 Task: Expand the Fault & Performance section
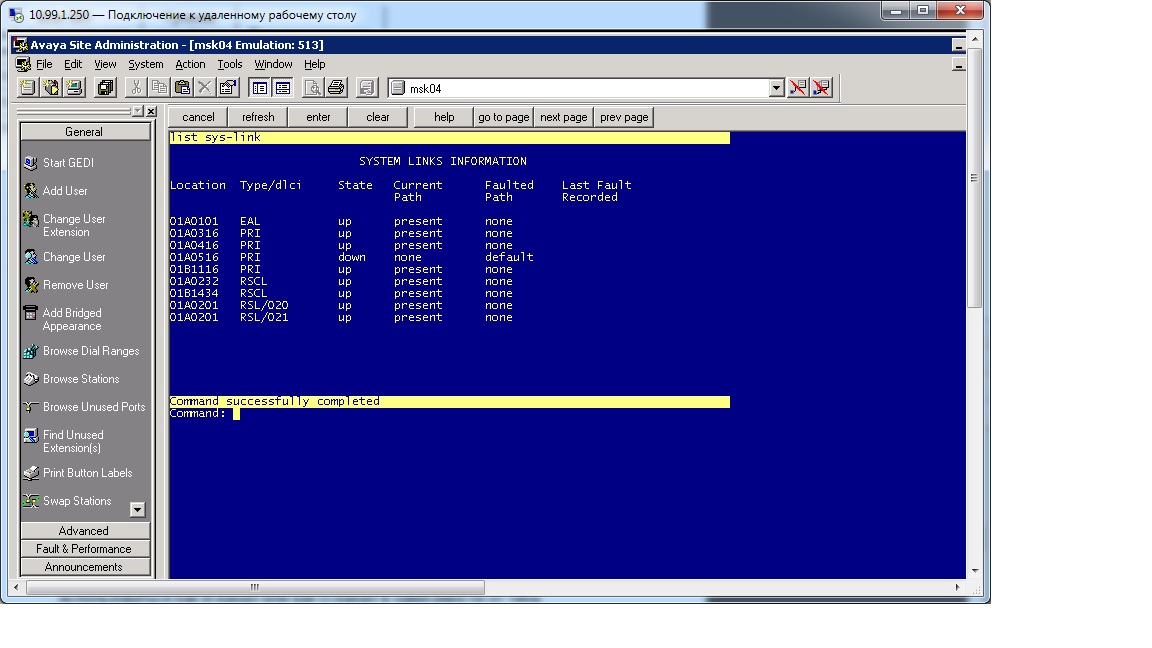click(84, 549)
